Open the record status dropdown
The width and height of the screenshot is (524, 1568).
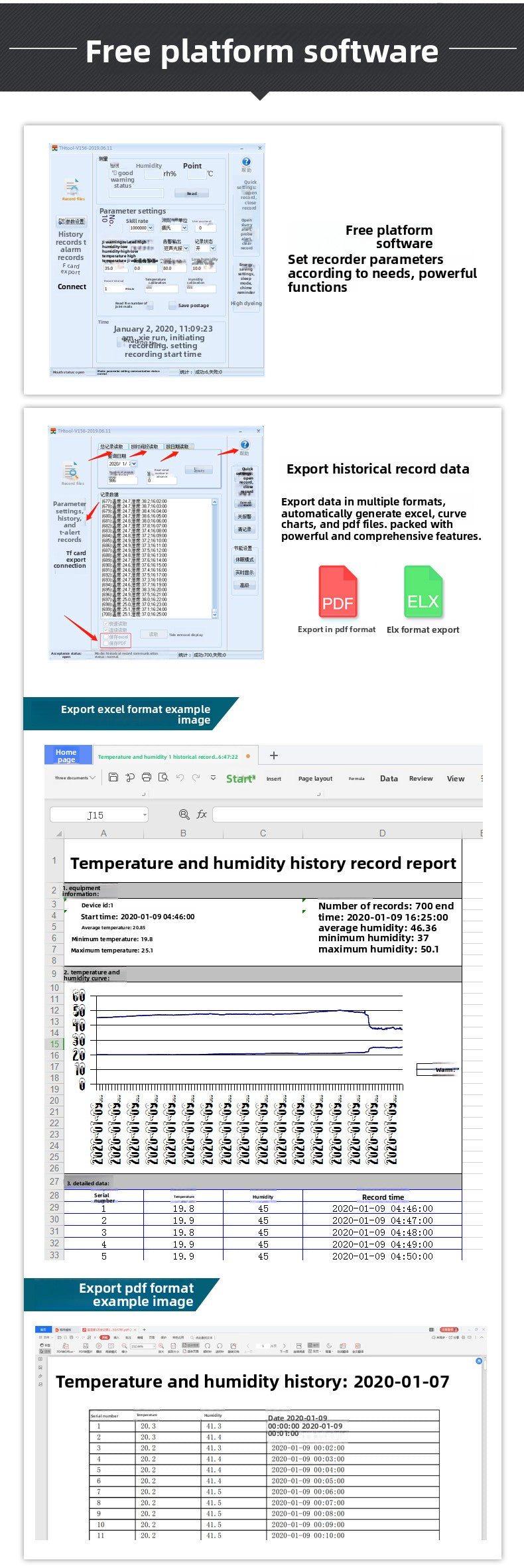(213, 248)
